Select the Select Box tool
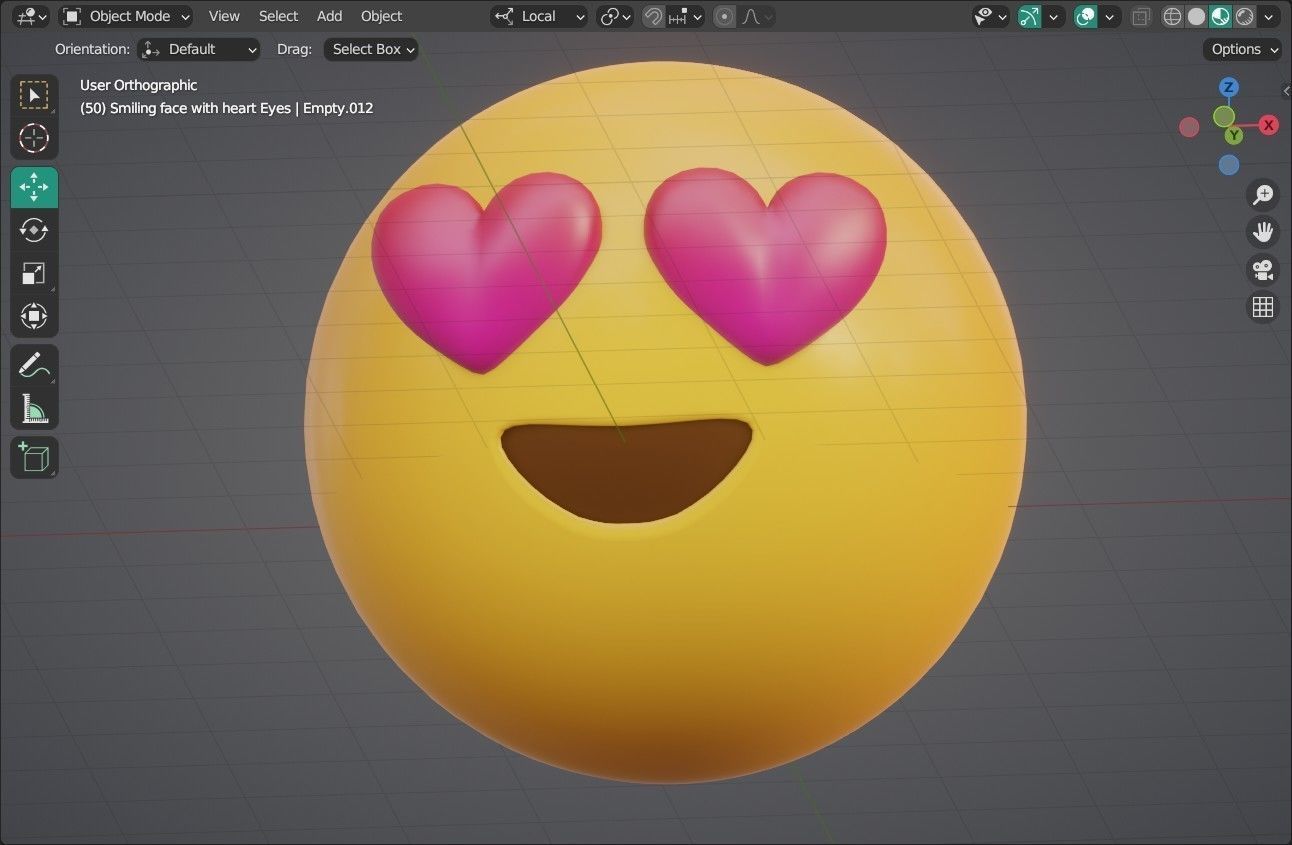 coord(34,95)
